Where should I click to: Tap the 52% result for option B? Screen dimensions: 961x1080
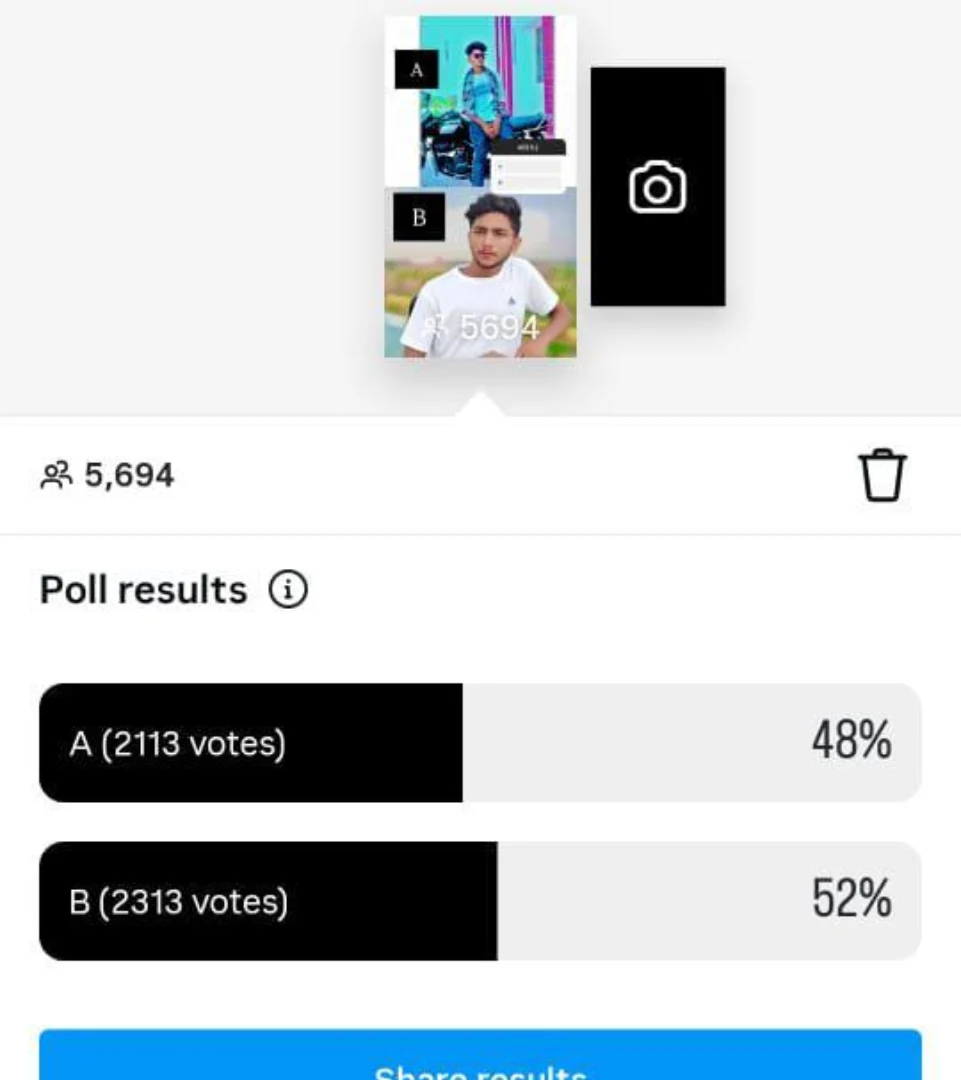pyautogui.click(x=850, y=900)
